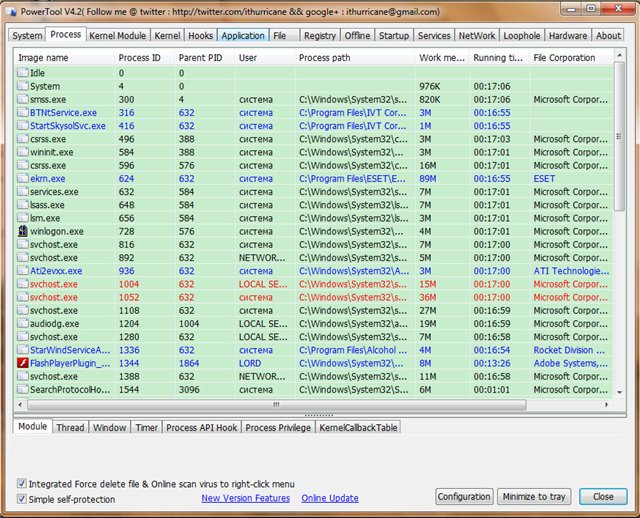Switch to the Loophole tab

[522, 36]
